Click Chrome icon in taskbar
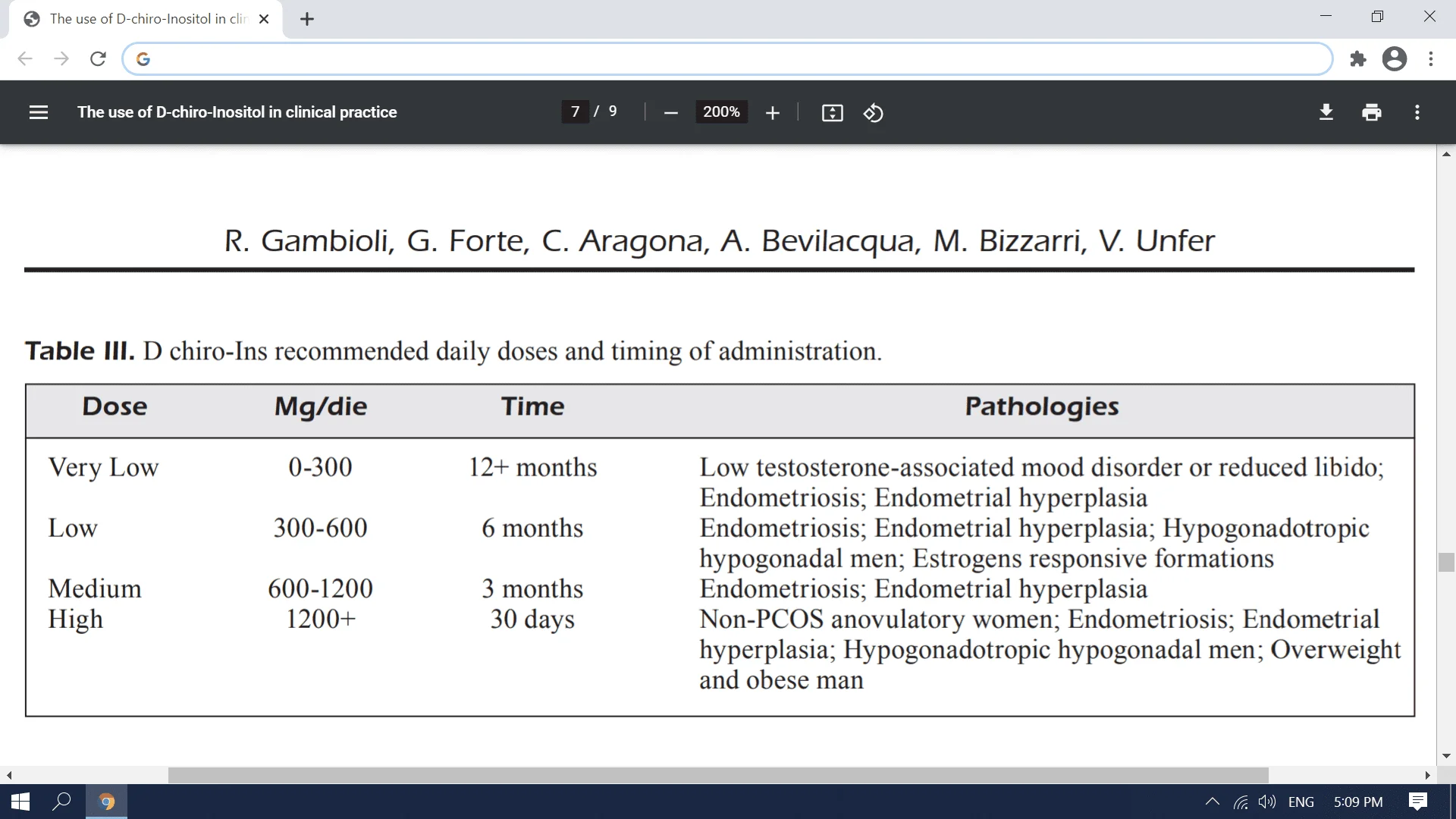This screenshot has height=819, width=1456. (x=106, y=802)
